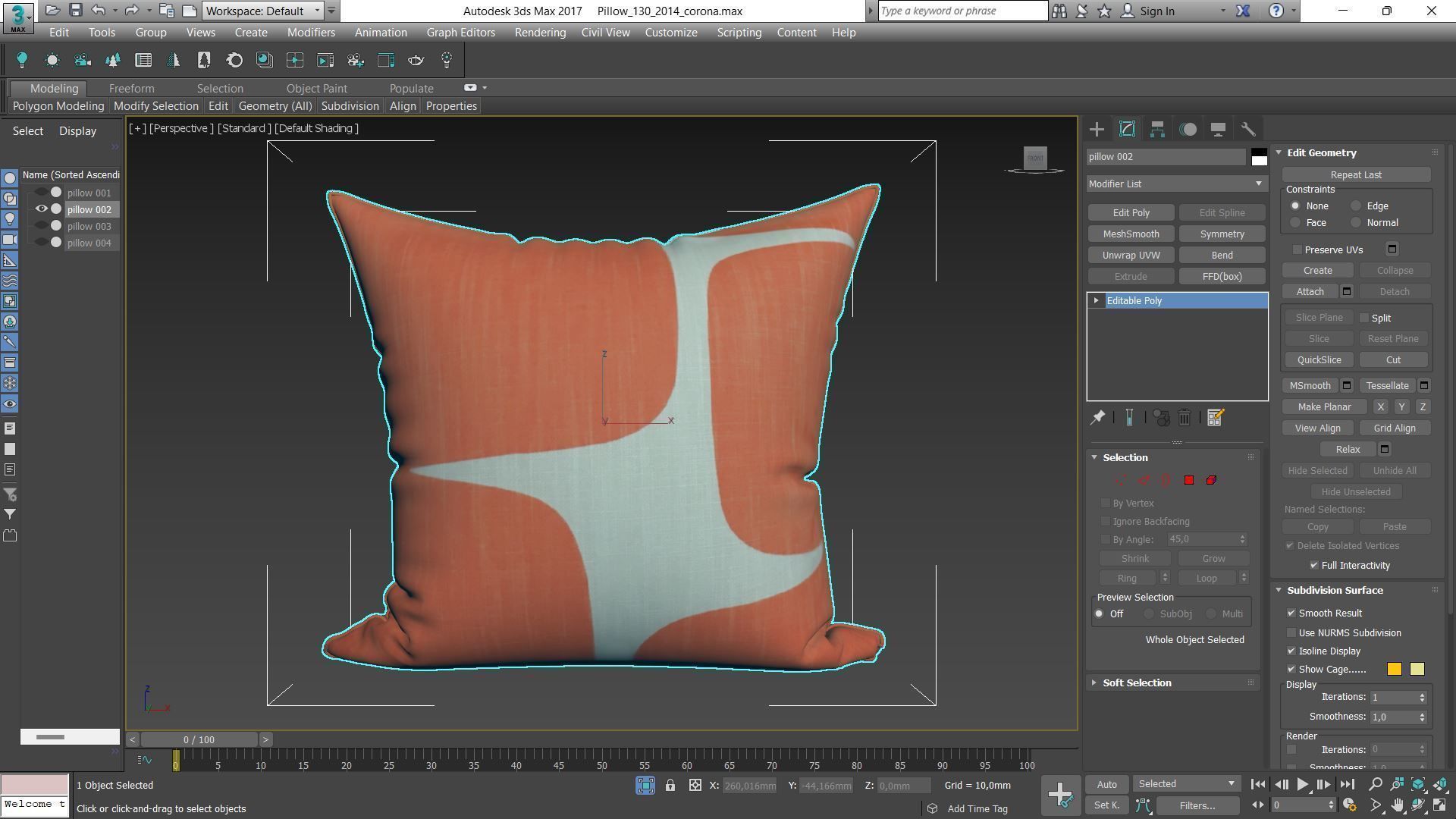Viewport: 1456px width, 819px height.
Task: Click the teapot render toolbar icon
Action: [x=416, y=60]
